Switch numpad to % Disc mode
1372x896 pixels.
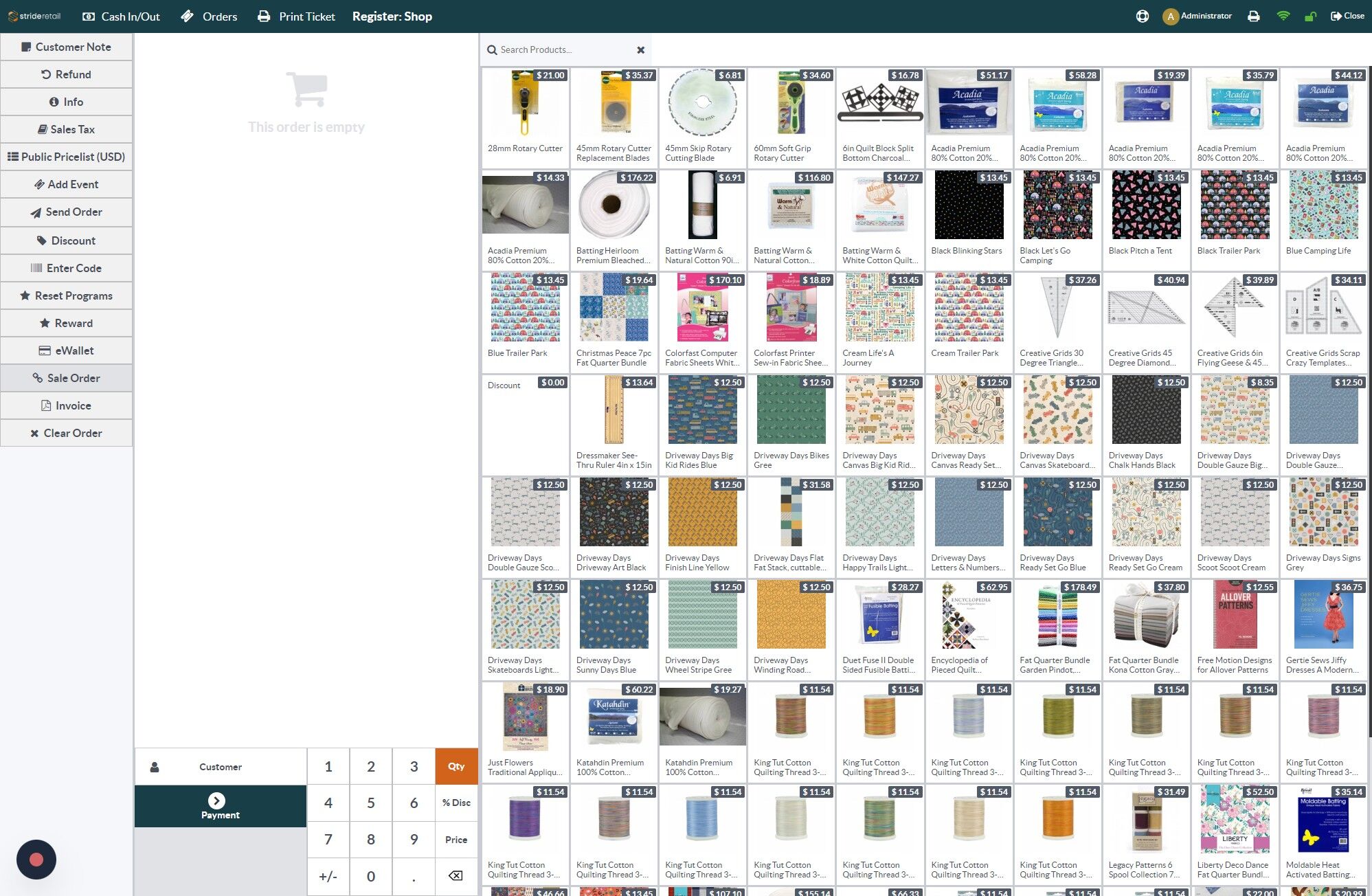point(456,803)
